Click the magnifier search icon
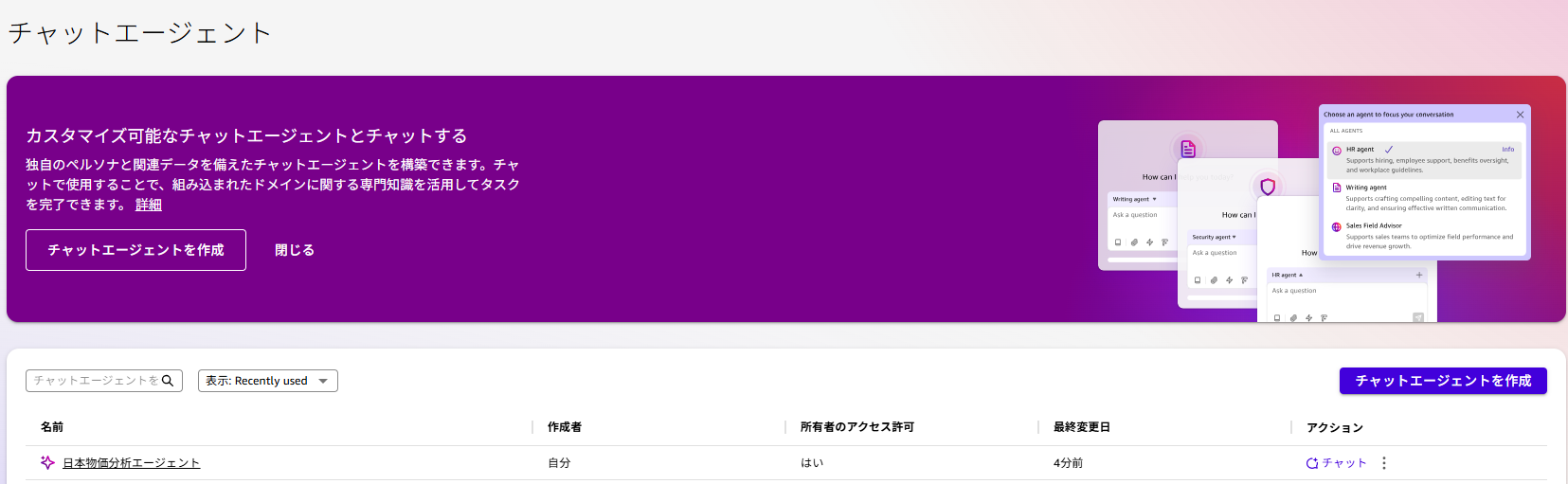The height and width of the screenshot is (484, 1568). coord(168,381)
